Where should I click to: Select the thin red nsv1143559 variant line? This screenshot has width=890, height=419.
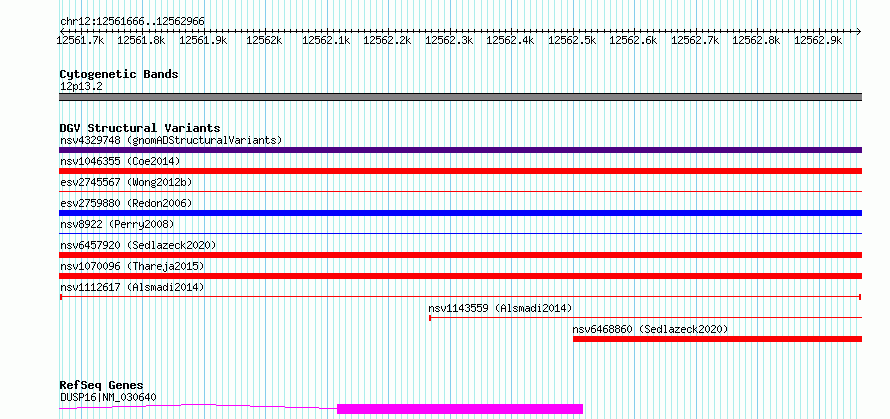point(645,318)
